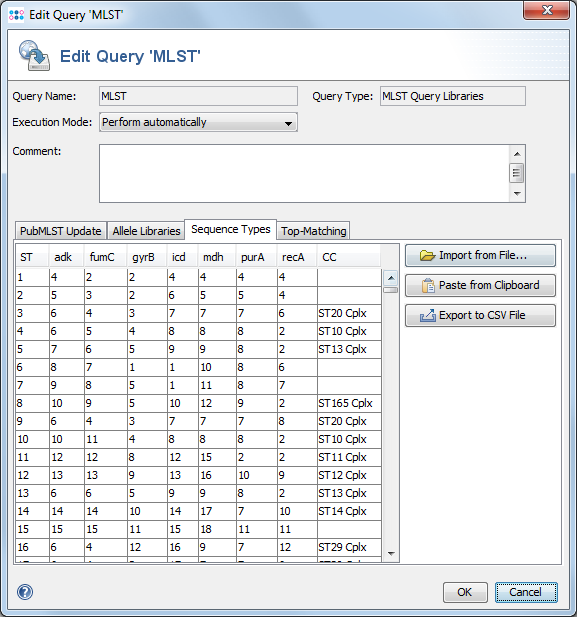Close the Edit Query dialog window
This screenshot has height=617, width=577.
[x=547, y=10]
